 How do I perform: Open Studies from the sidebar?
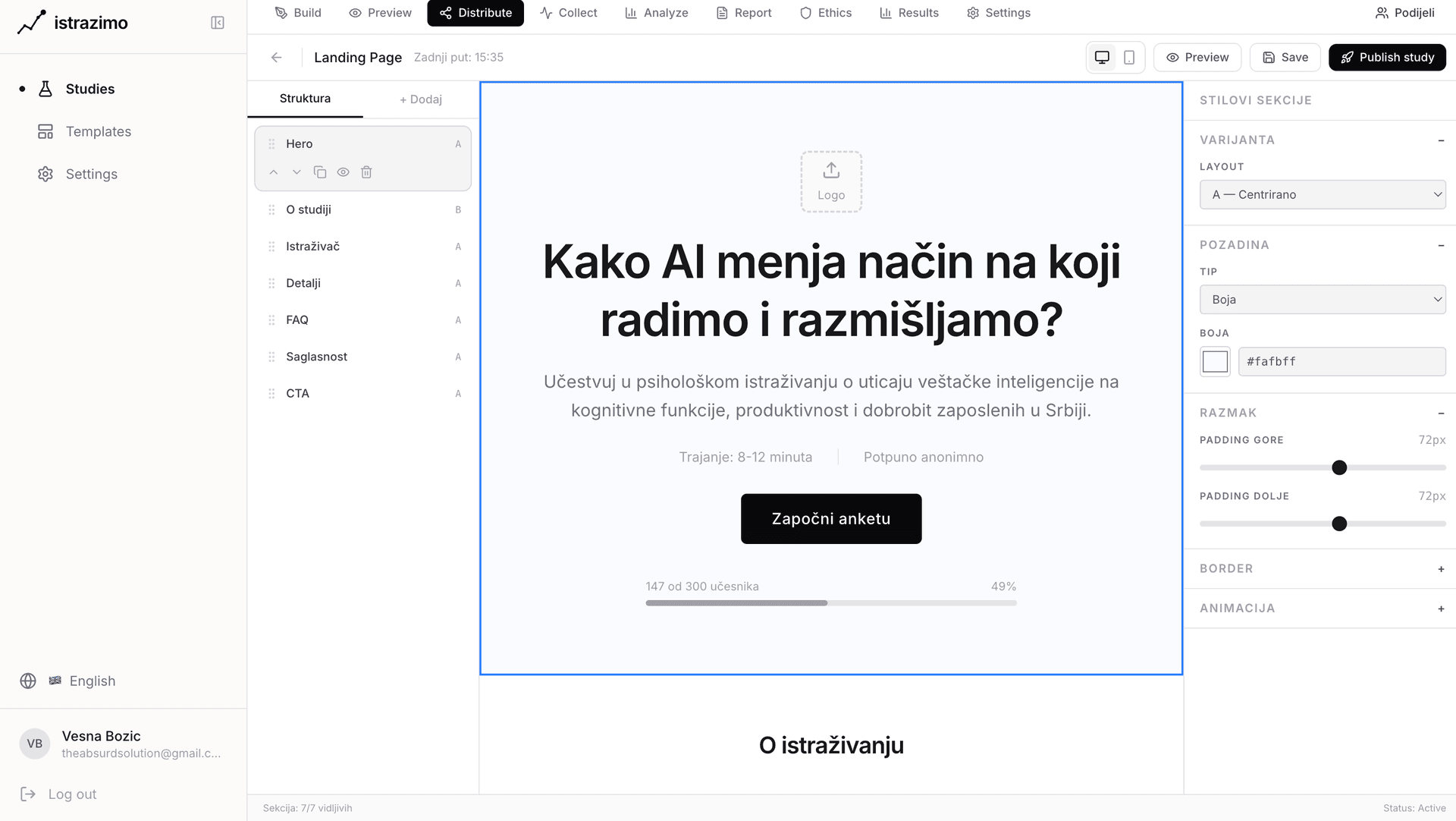[x=89, y=89]
